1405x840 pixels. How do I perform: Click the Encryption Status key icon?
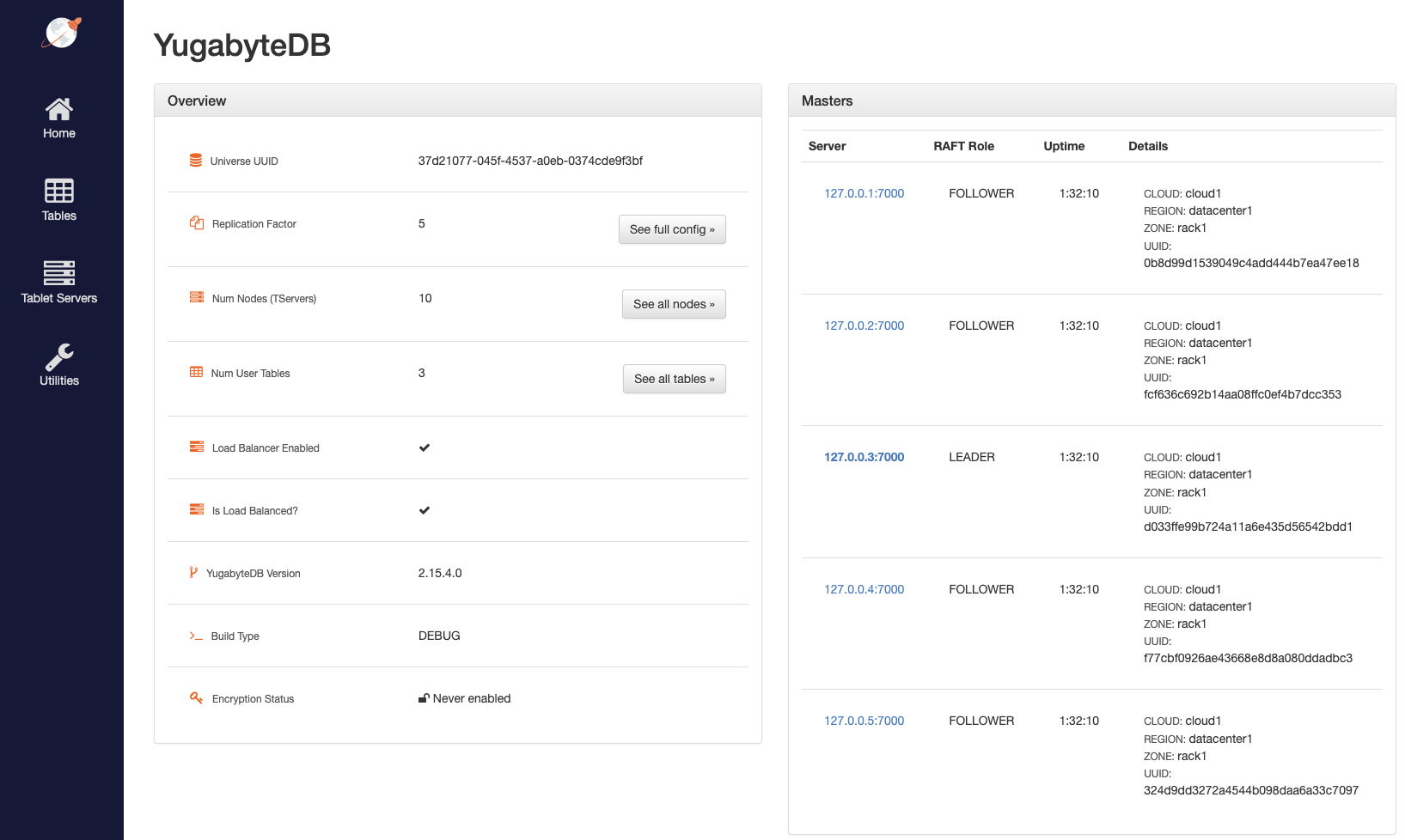(196, 698)
